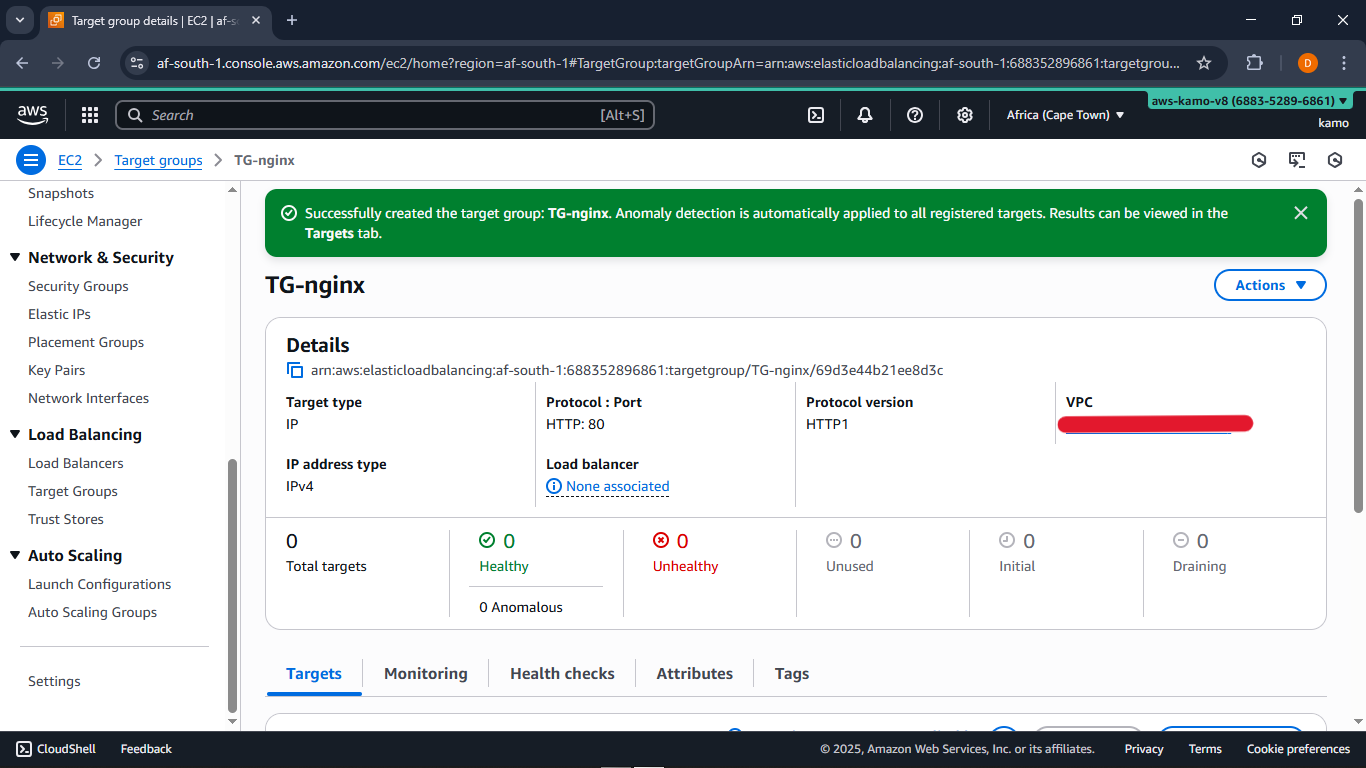Click the AWS console search field
The height and width of the screenshot is (768, 1366).
(x=385, y=115)
